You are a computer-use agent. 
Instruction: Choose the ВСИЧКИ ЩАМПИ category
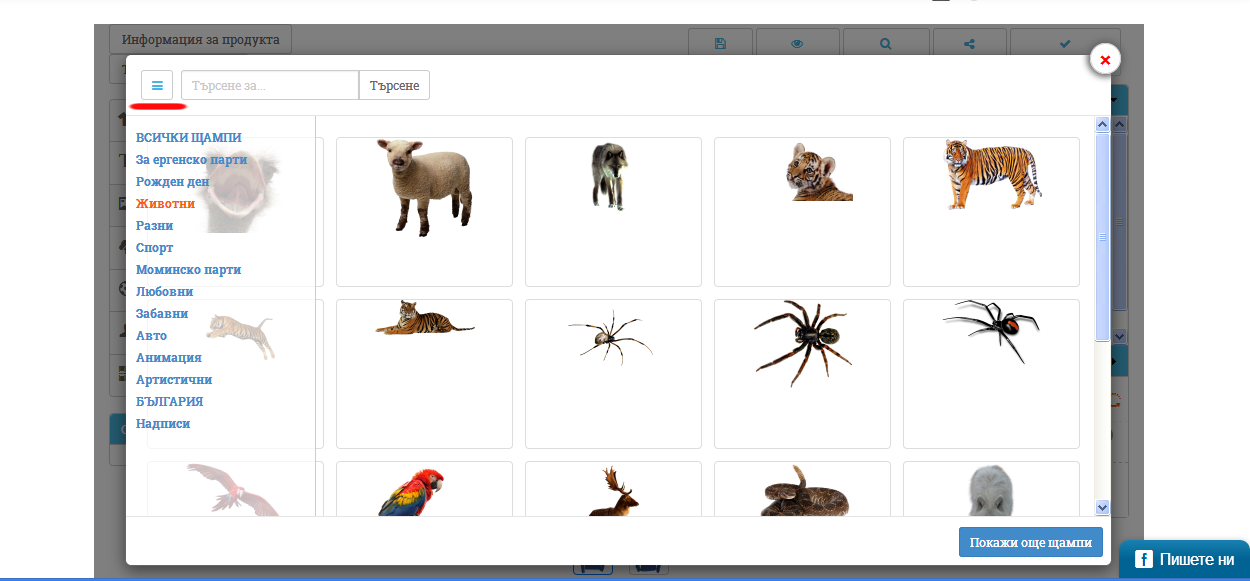[x=188, y=138]
